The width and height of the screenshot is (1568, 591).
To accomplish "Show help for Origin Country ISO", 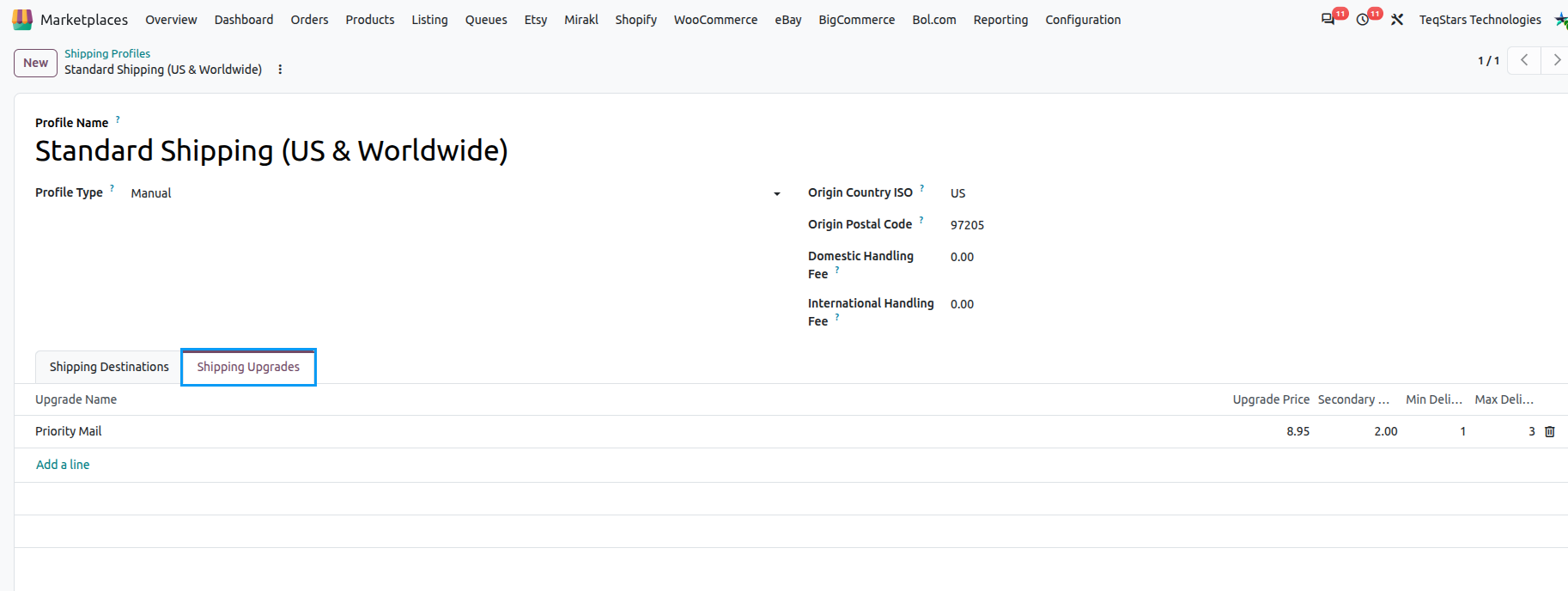I will coord(922,188).
